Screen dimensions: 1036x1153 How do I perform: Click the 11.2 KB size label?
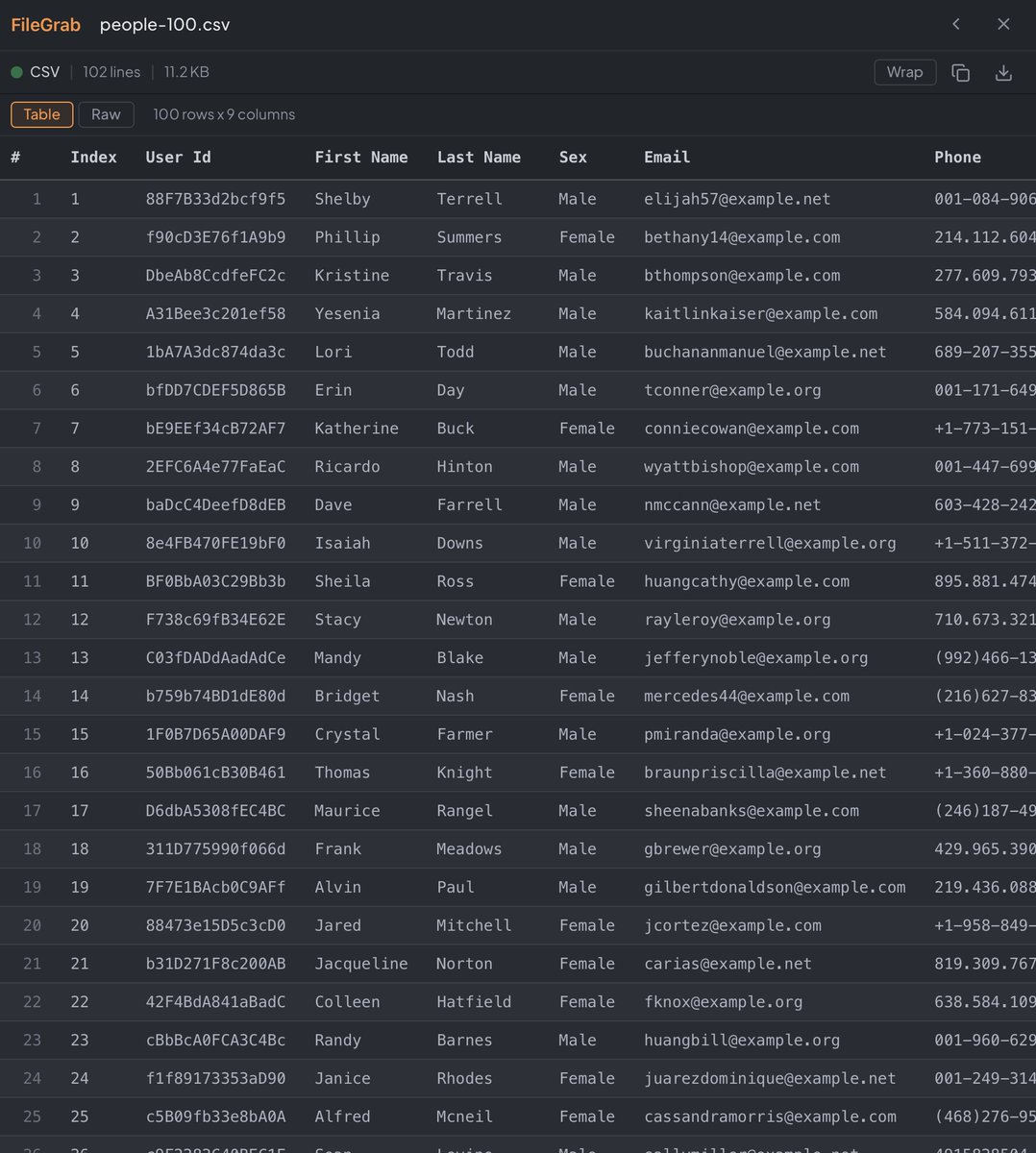186,72
